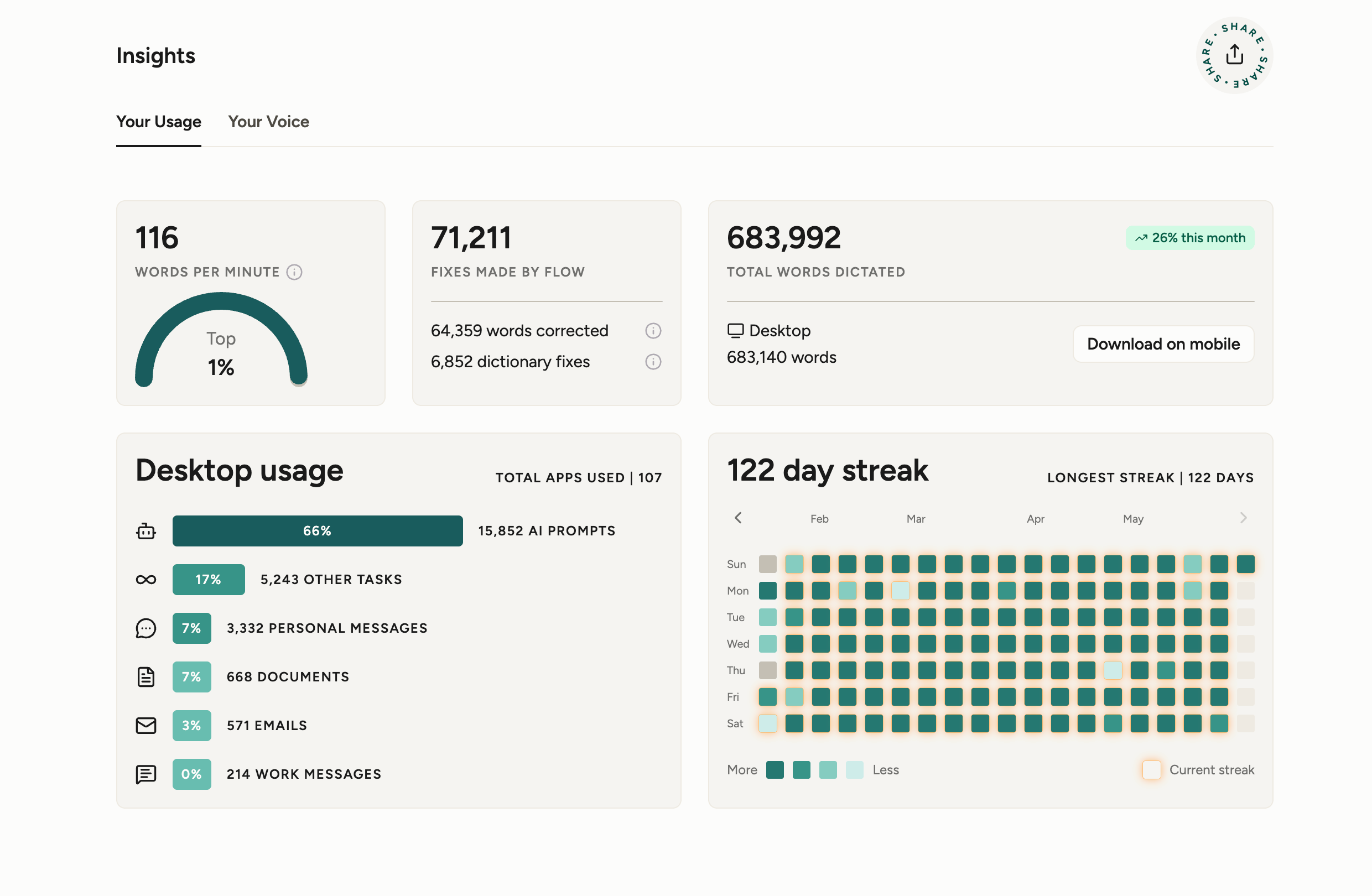Image resolution: width=1372 pixels, height=896 pixels.
Task: Click info icon next to words corrected
Action: tap(653, 331)
